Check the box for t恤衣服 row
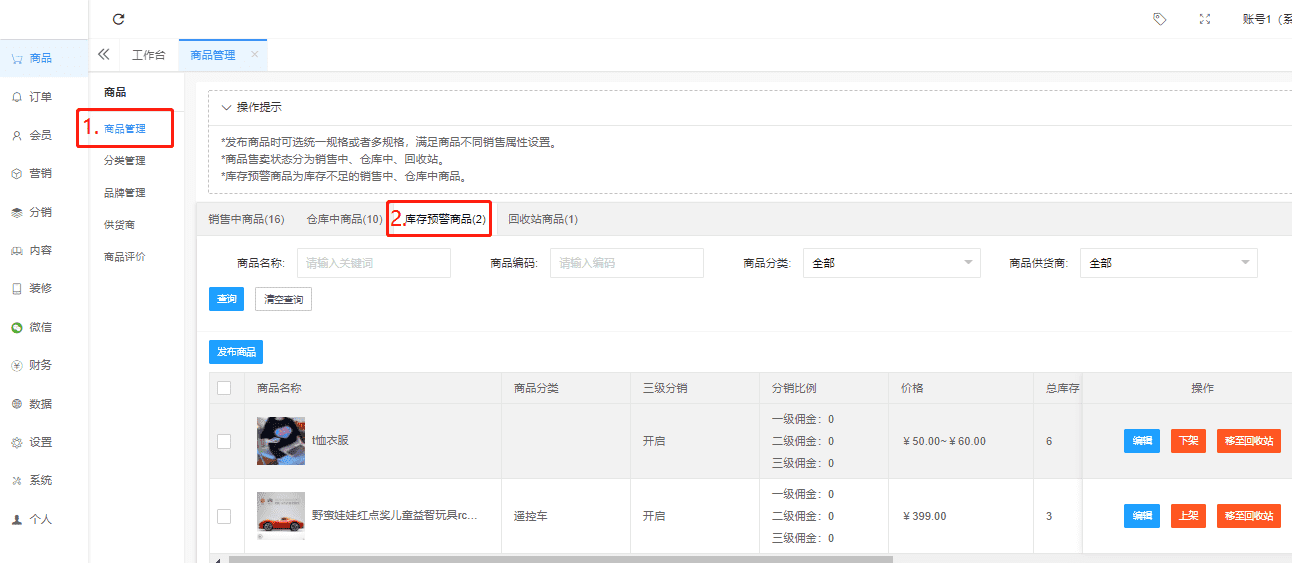The height and width of the screenshot is (563, 1292). click(x=224, y=441)
